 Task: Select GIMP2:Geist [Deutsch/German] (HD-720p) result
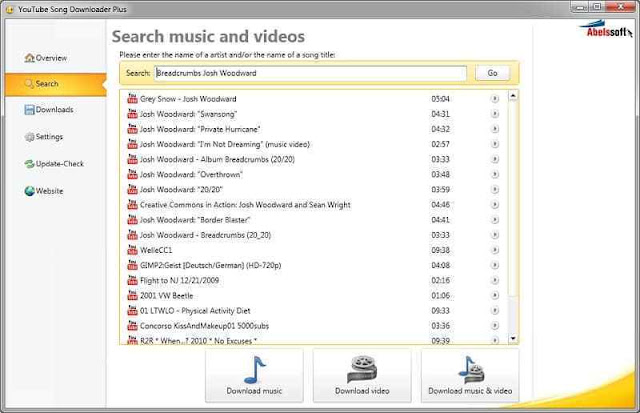211,265
